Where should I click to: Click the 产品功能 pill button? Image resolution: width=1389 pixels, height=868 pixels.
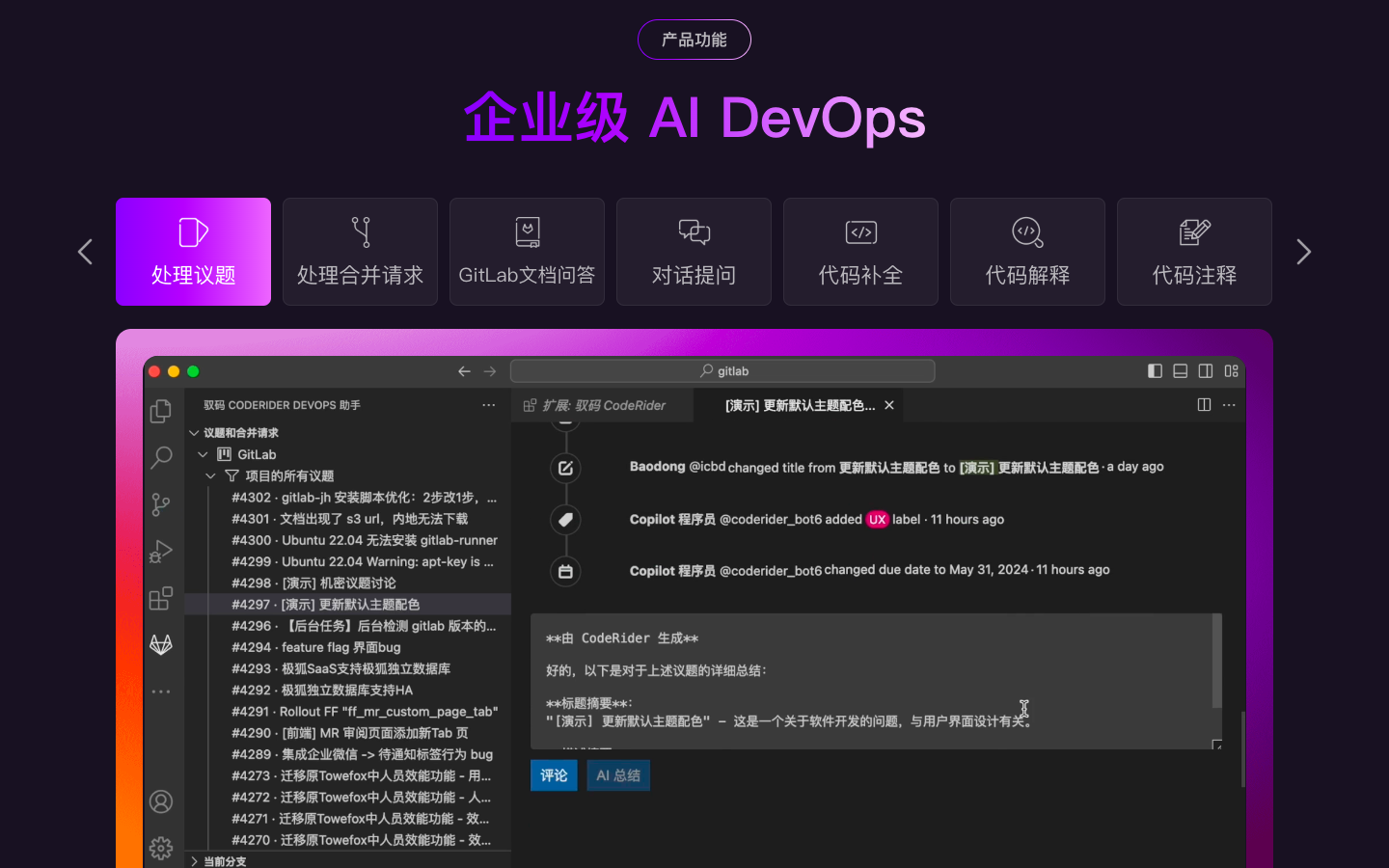pos(694,40)
